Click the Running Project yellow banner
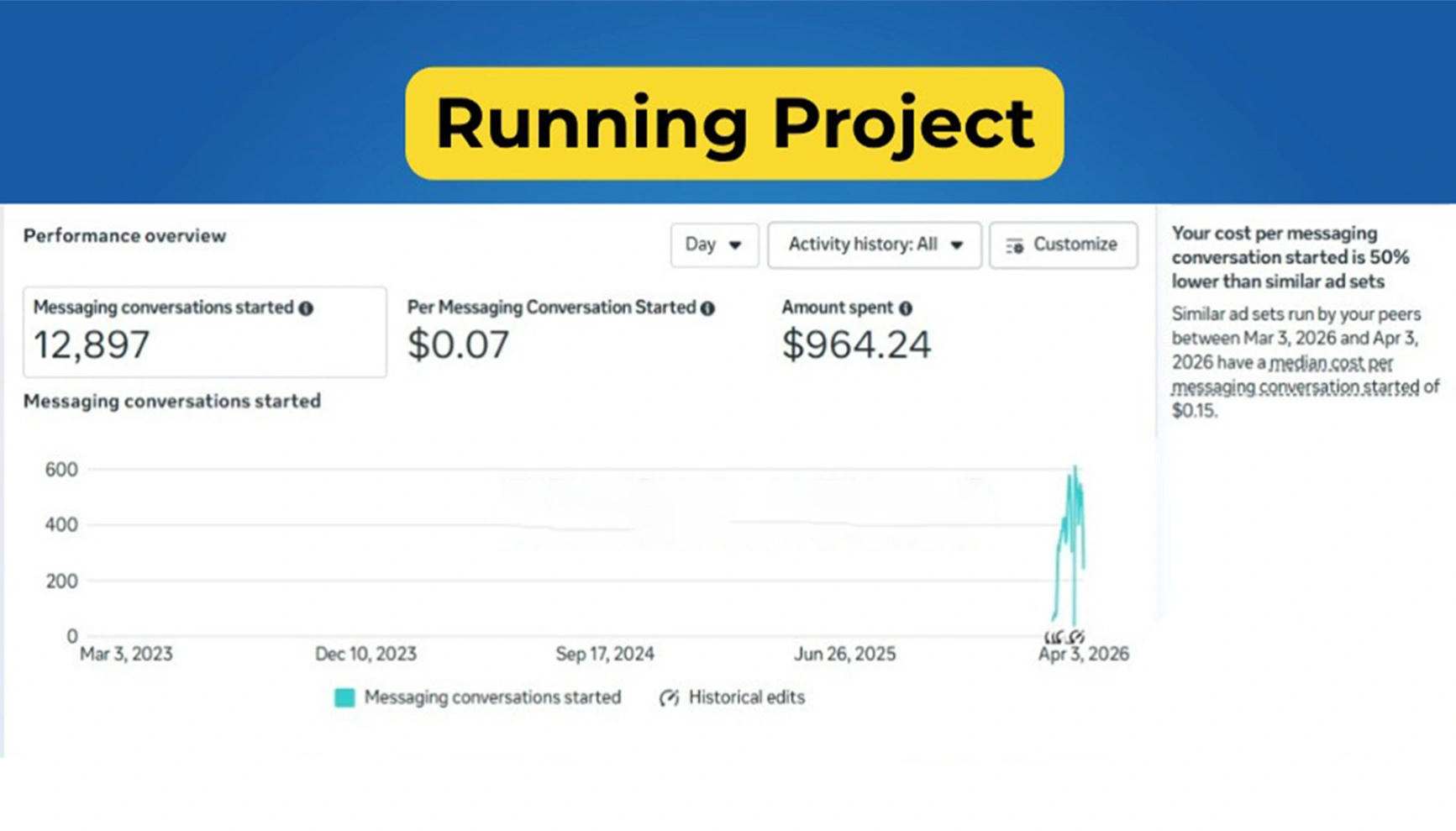This screenshot has width=1456, height=831. (734, 124)
